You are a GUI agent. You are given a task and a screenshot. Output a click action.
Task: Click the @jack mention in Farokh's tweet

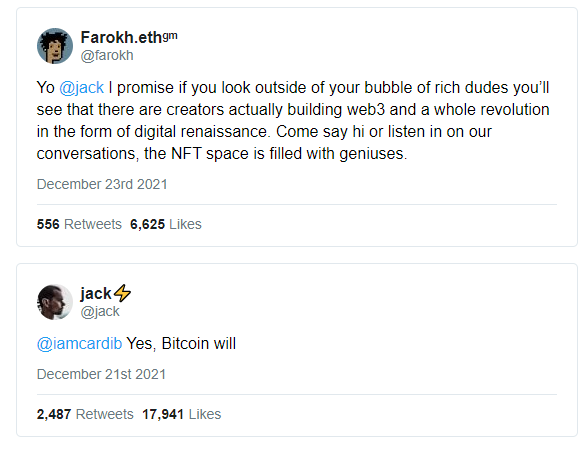(x=82, y=88)
